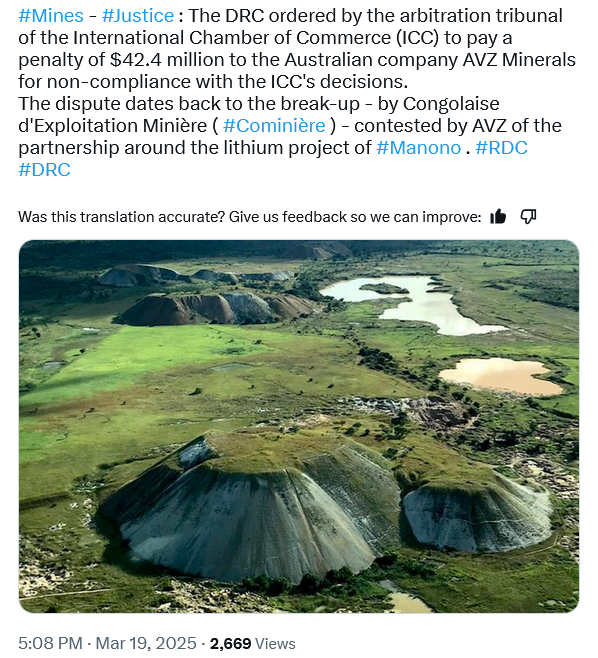Select the #RDC hashtag
Screen dimensions: 598x658
point(501,148)
